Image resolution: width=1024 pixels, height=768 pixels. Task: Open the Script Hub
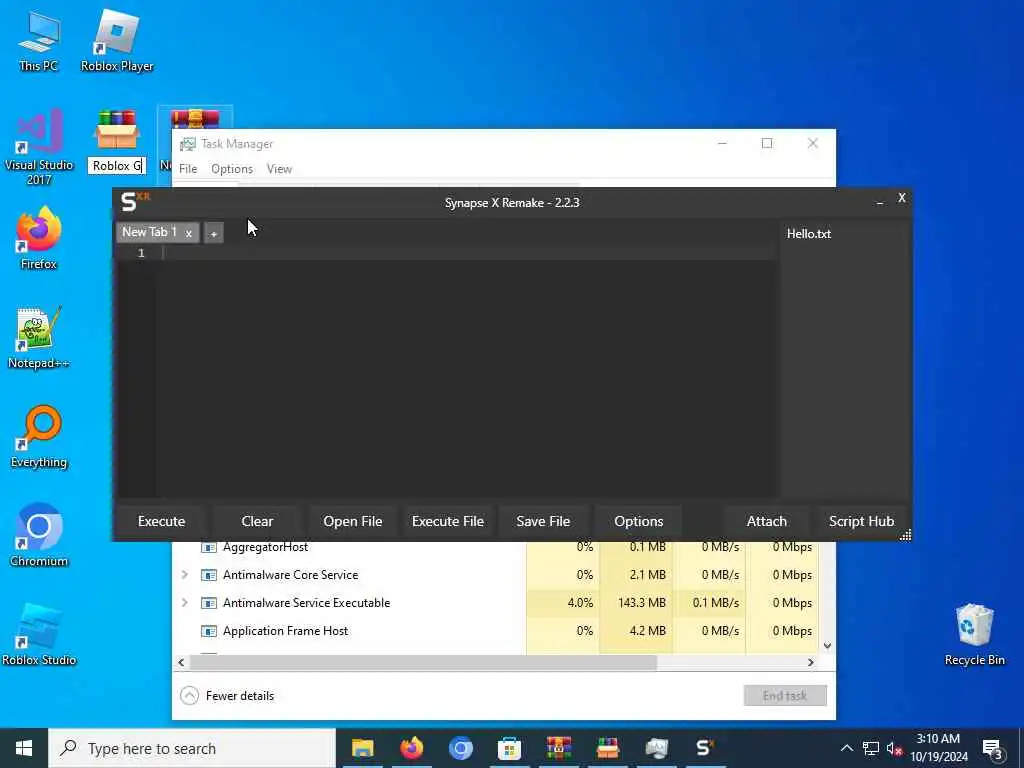pyautogui.click(x=861, y=521)
